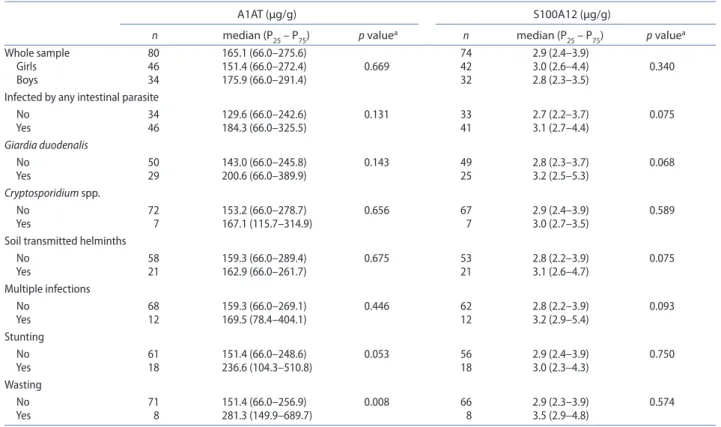The height and width of the screenshot is (427, 721).
Task: Select the value '151.4 (66.0–272.4)'
Action: 264,66
